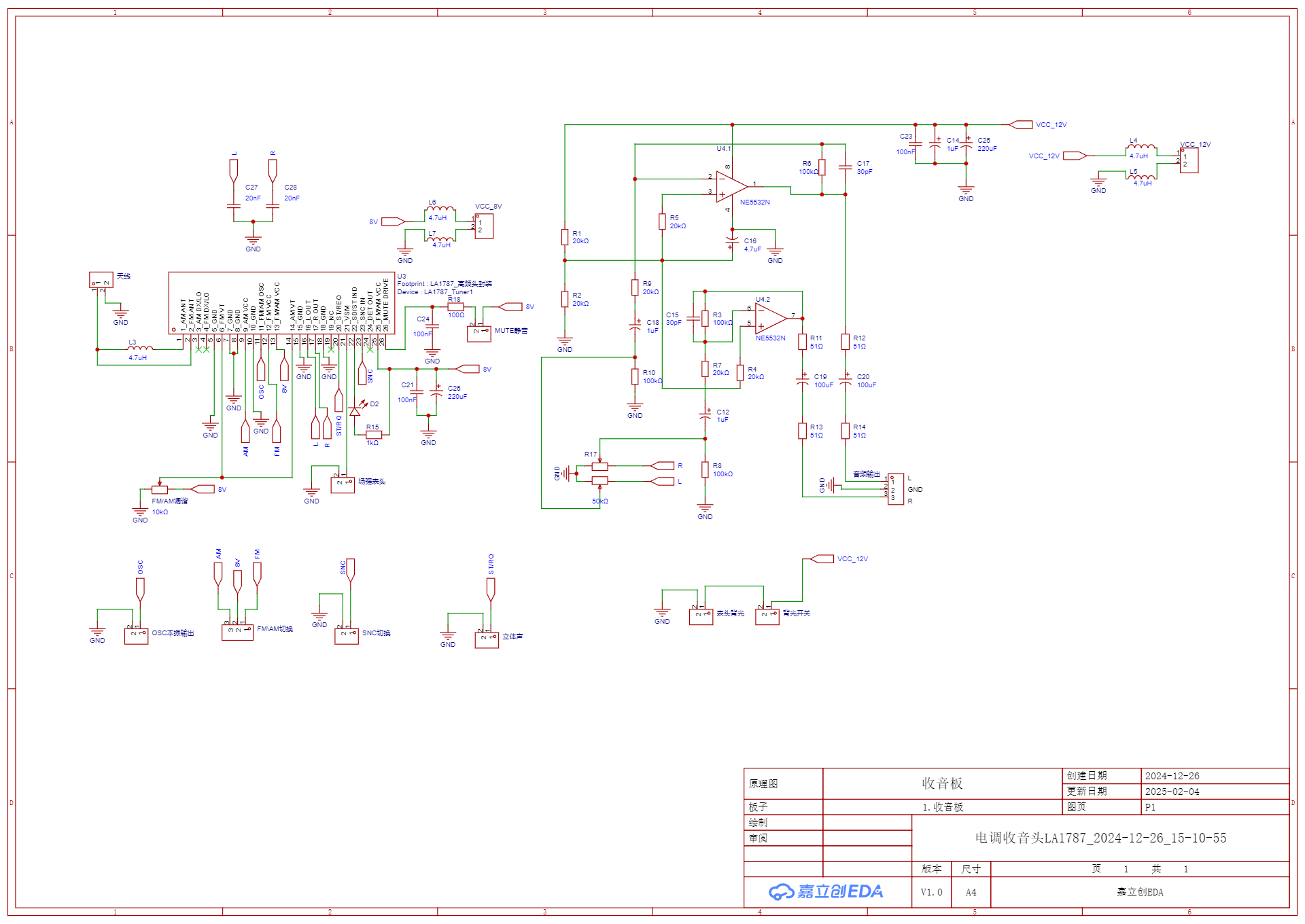Viewport: 1305px width, 924px height.
Task: Select inductor L3 4.7uH
Action: pos(140,348)
